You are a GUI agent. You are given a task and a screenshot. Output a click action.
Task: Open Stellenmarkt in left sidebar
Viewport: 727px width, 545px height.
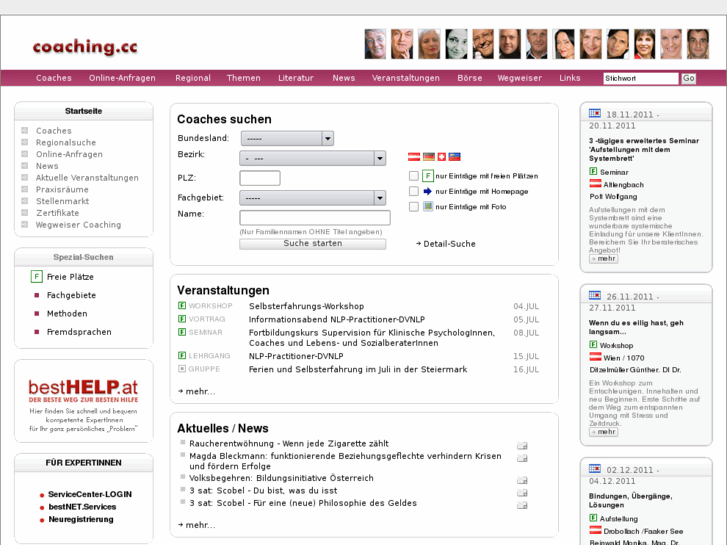pos(63,201)
